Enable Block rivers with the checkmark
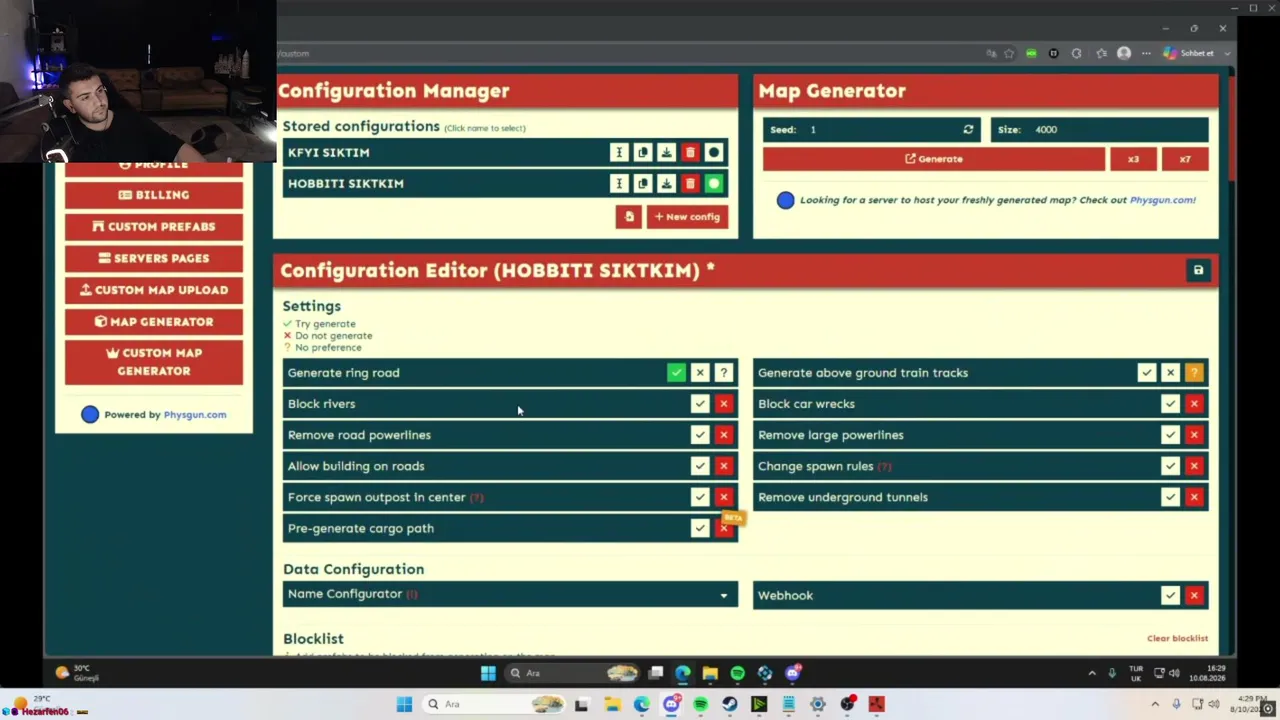Viewport: 1280px width, 720px height. tap(700, 404)
